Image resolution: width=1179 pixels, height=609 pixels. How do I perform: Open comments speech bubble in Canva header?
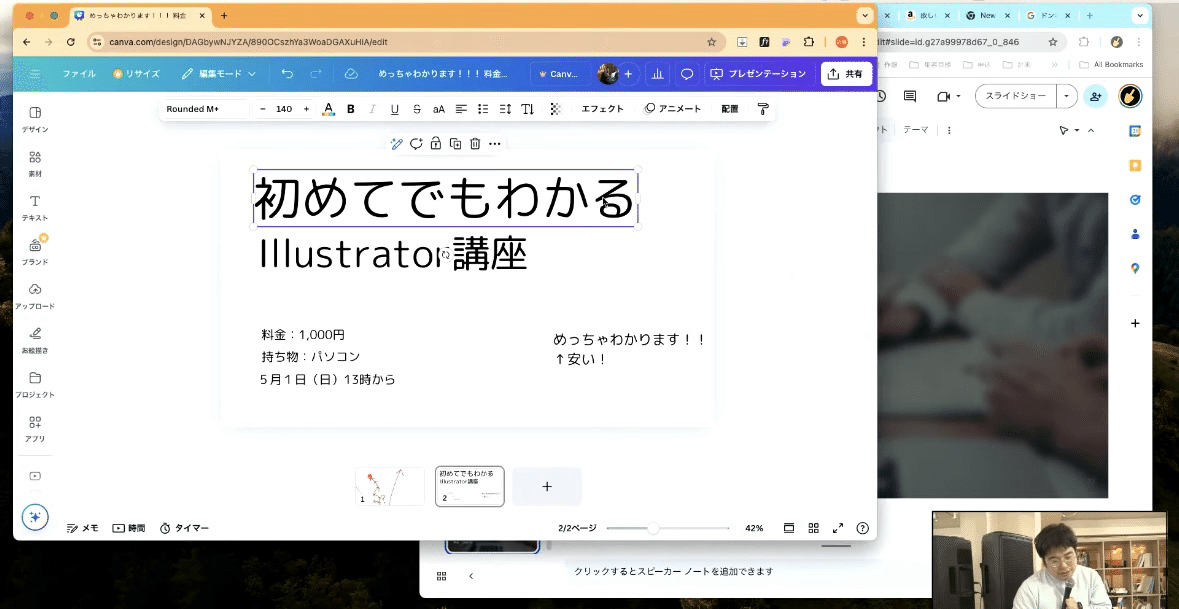tap(686, 74)
